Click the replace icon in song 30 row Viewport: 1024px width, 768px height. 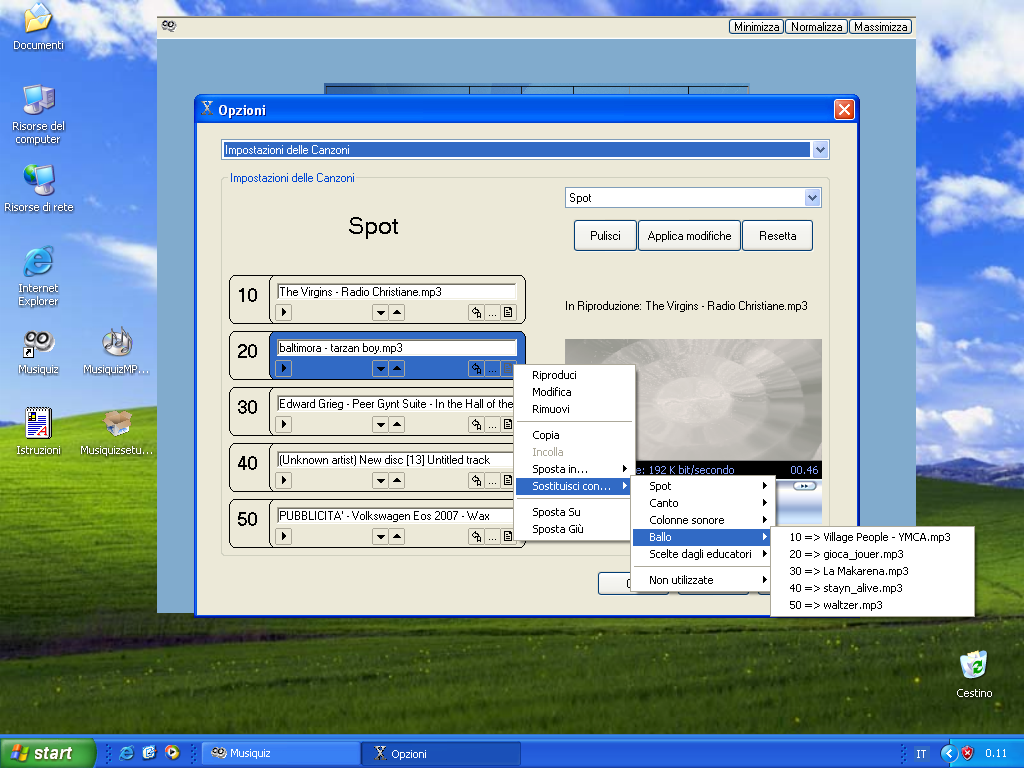(477, 425)
